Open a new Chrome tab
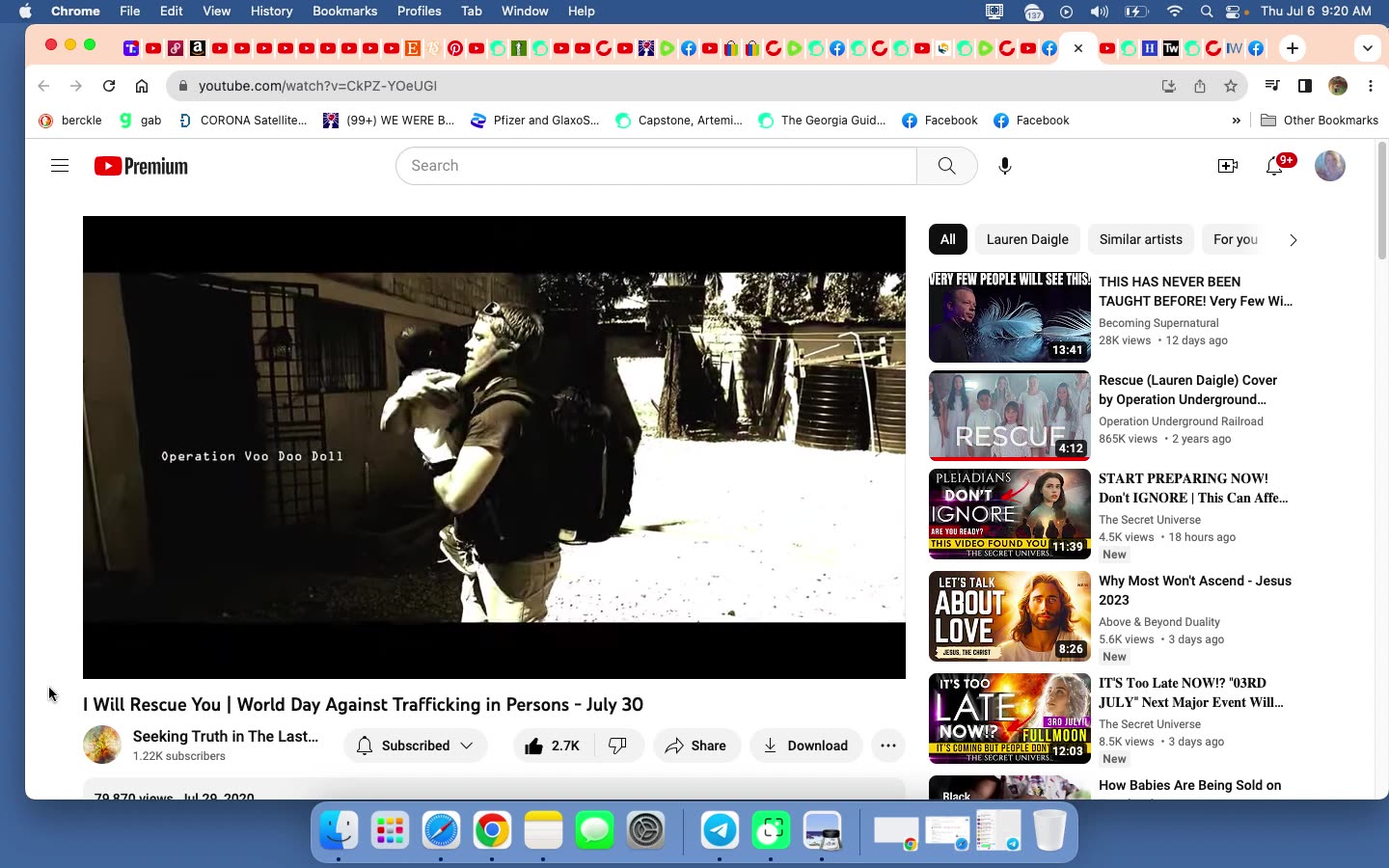The width and height of the screenshot is (1389, 868). (1293, 47)
